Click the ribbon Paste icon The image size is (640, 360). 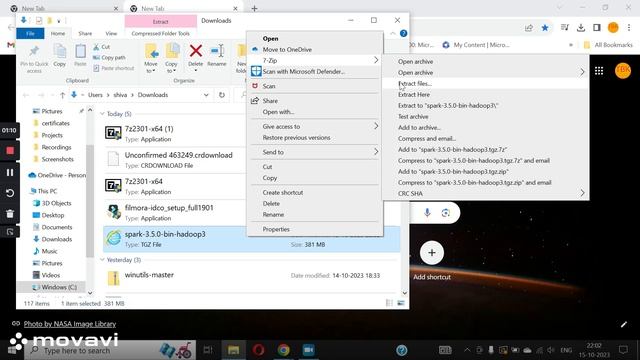80,51
